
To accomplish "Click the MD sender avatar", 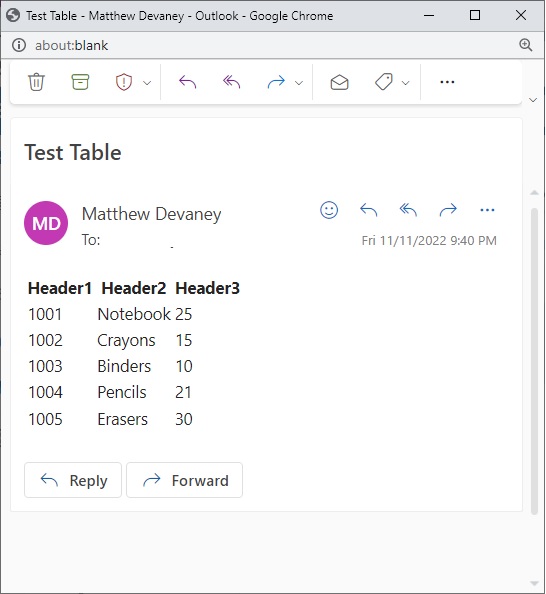I will tap(46, 223).
